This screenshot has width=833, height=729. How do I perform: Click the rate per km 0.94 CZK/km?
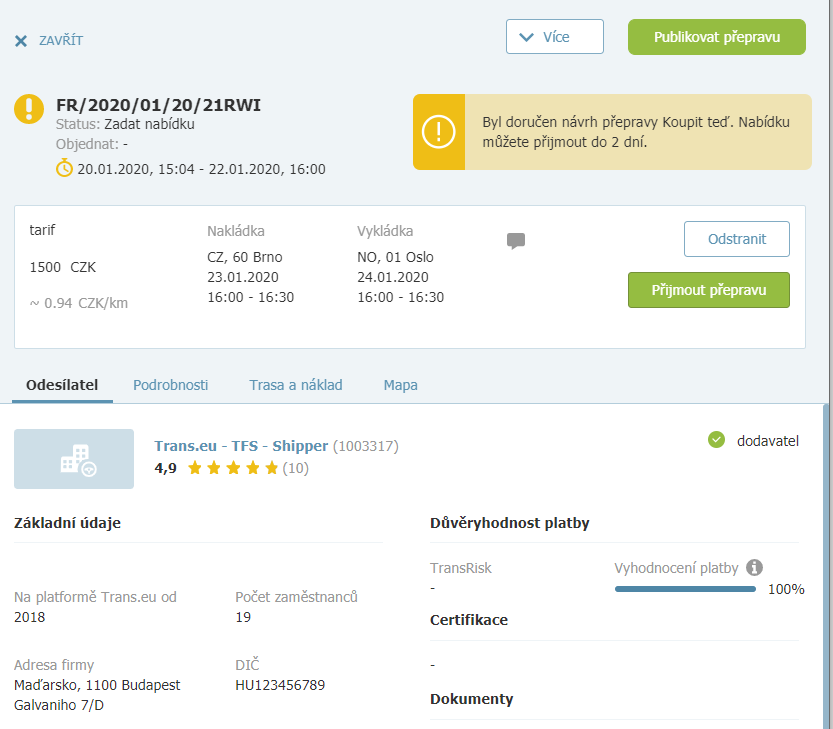[x=79, y=303]
